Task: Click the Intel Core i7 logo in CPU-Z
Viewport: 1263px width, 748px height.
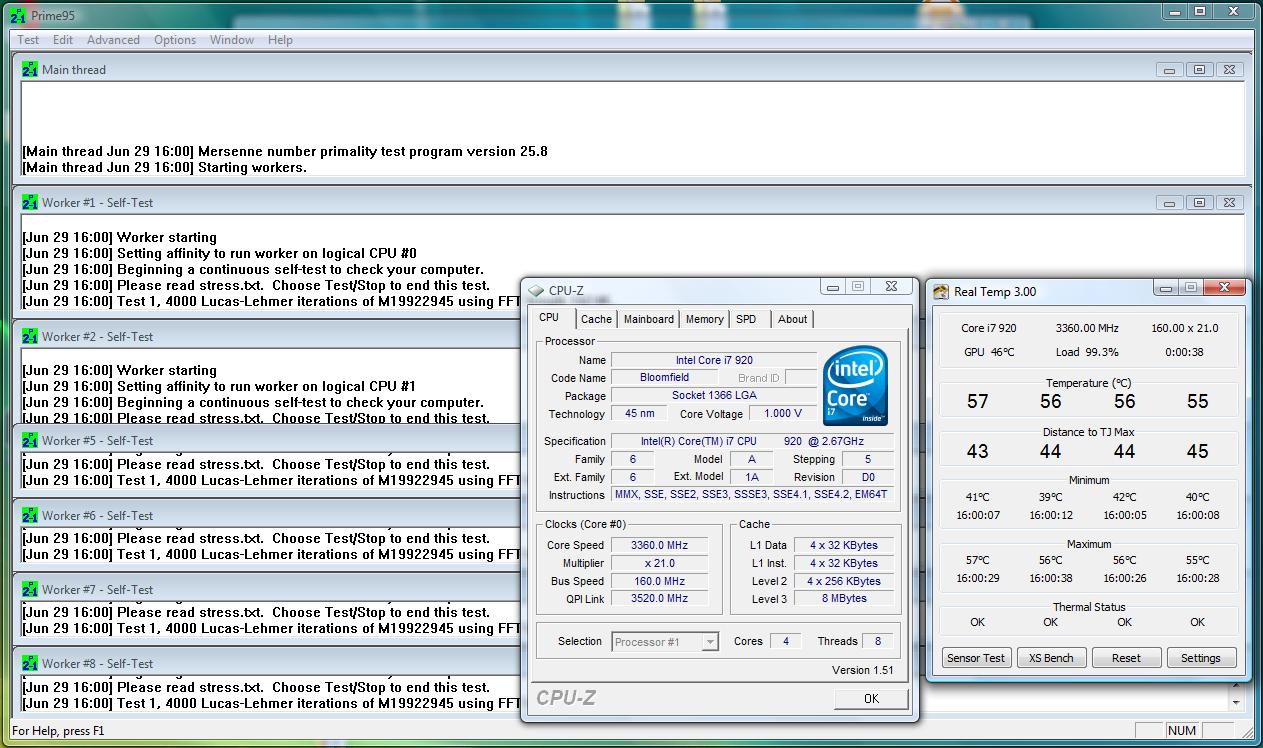Action: 855,386
